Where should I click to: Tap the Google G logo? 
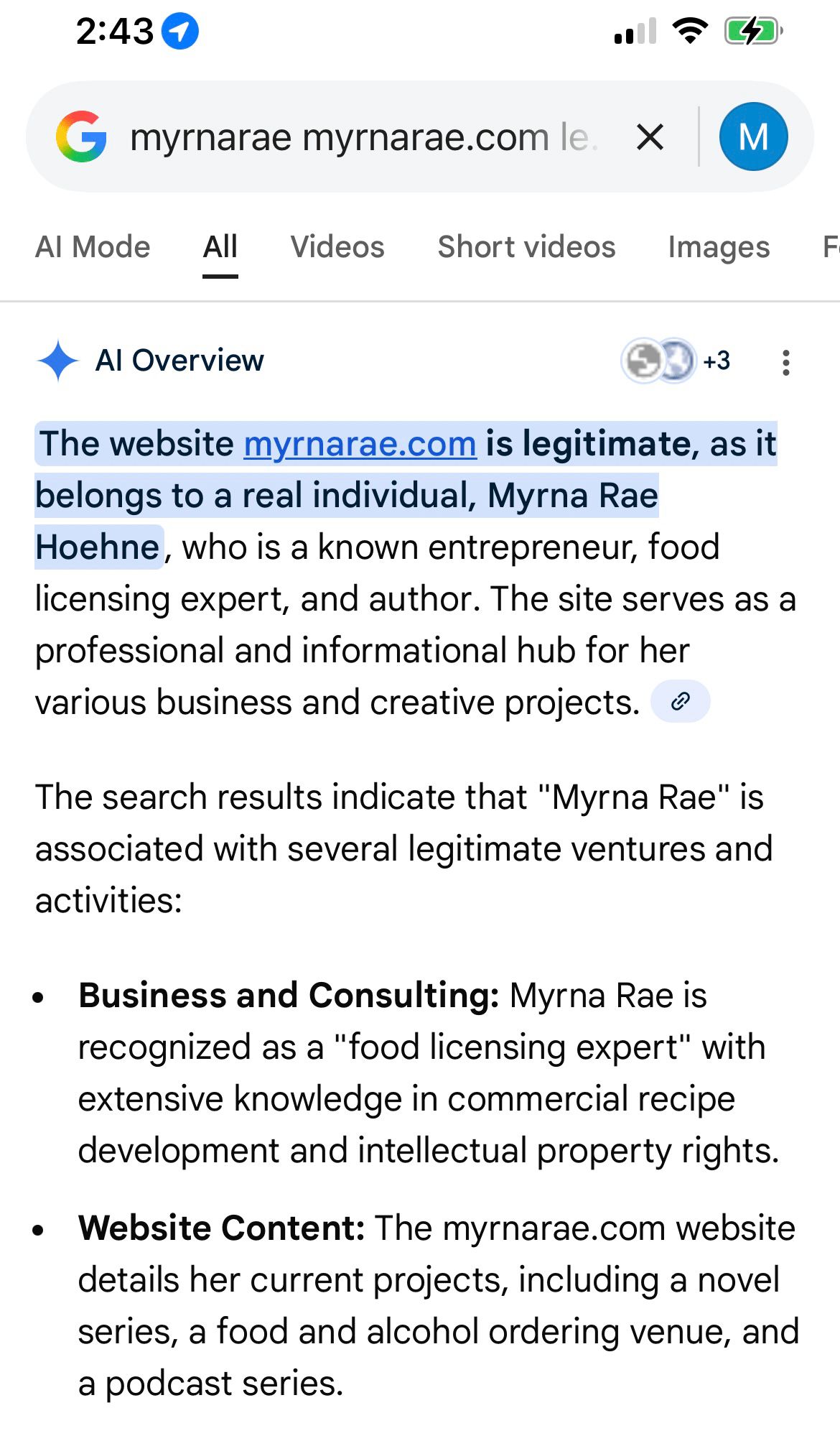tap(81, 136)
